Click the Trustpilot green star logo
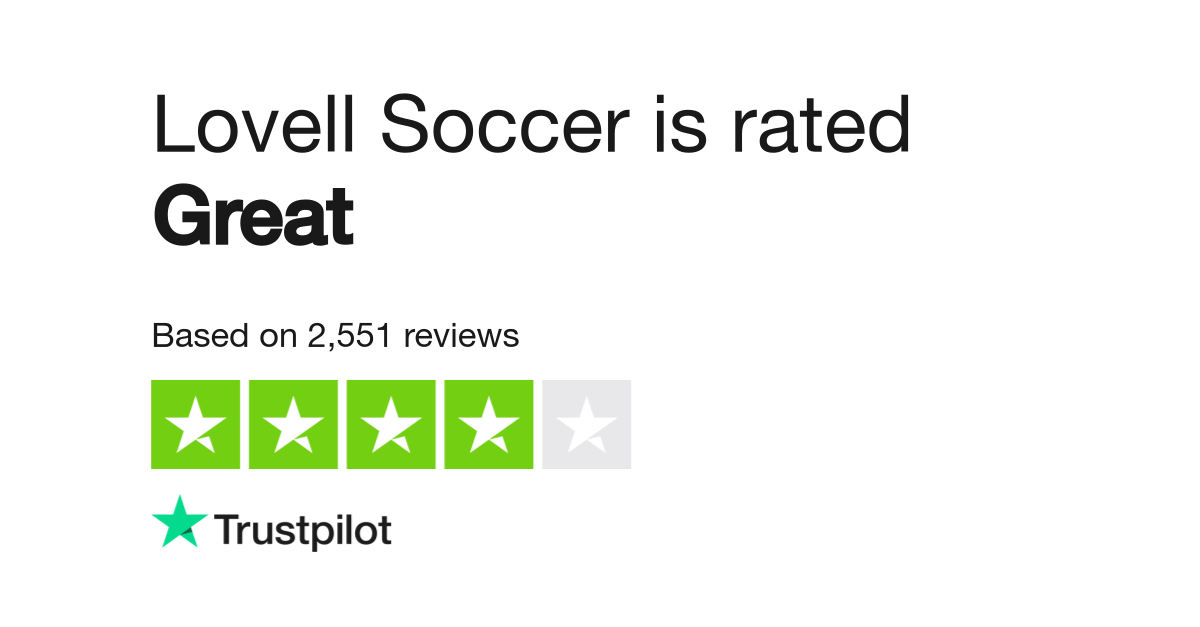 tap(180, 522)
